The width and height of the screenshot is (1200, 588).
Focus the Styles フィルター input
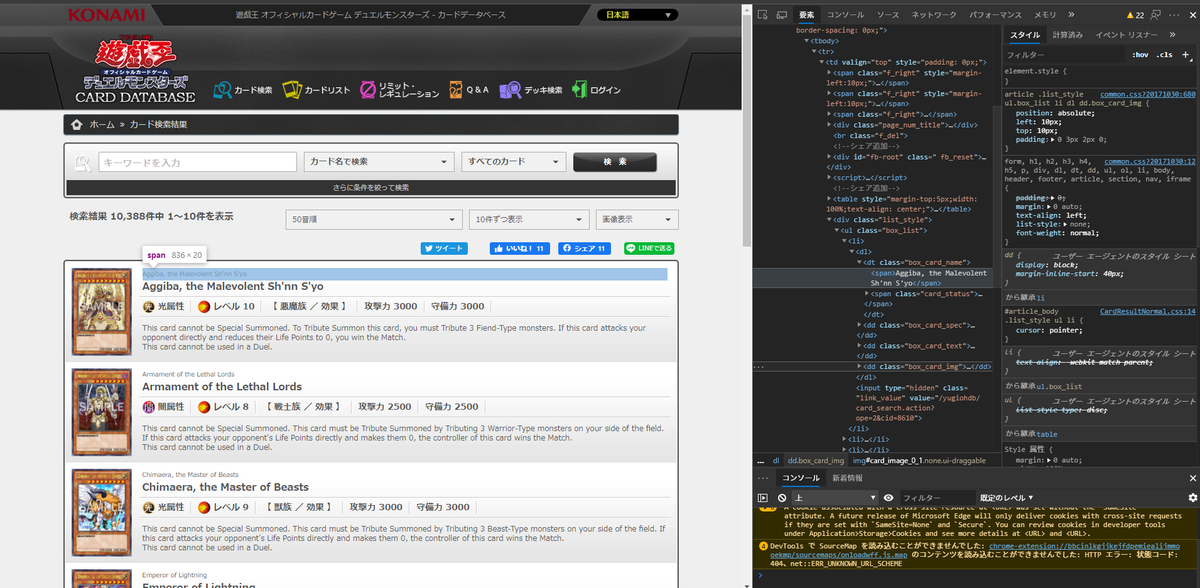pyautogui.click(x=1064, y=54)
